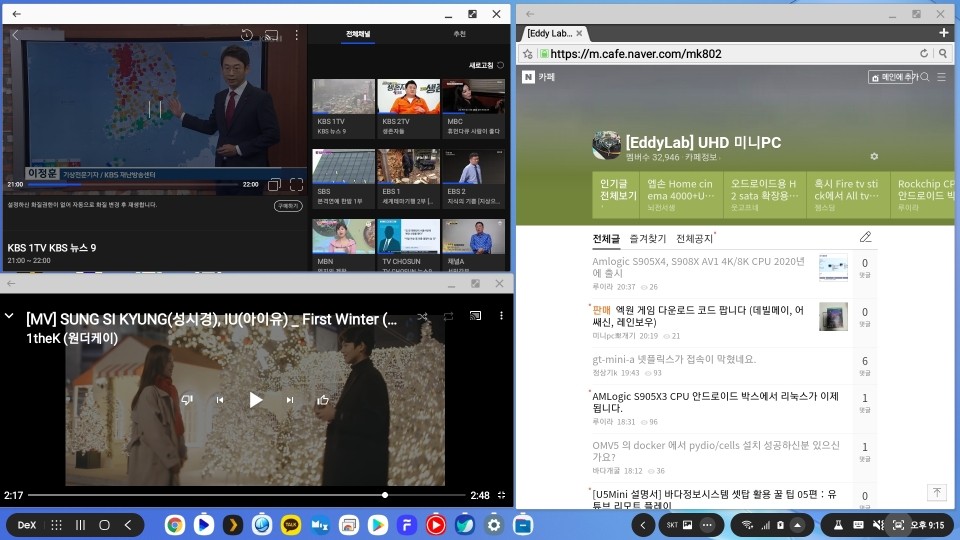
Task: Toggle fullscreen in the music player
Action: [501, 495]
